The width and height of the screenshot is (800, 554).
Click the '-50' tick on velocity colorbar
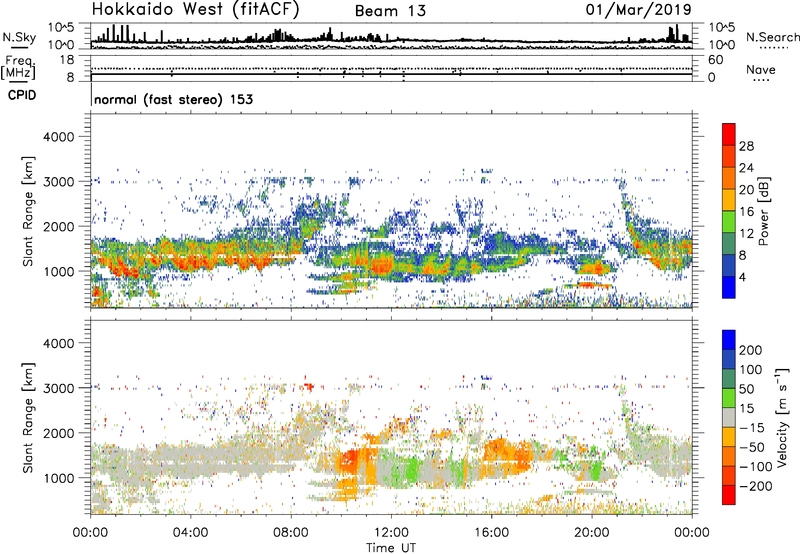751,447
